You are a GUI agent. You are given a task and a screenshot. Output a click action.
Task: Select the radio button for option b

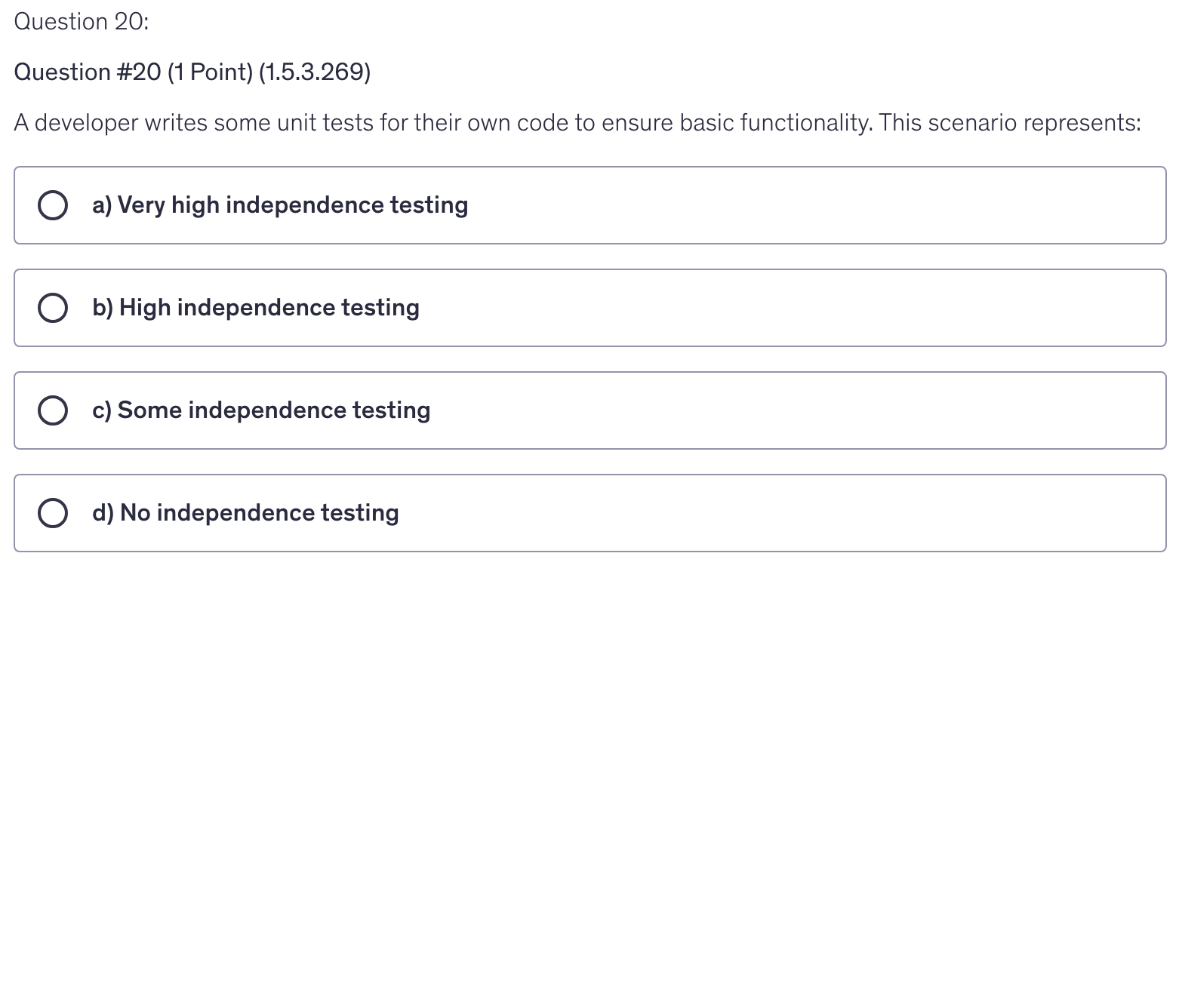point(53,308)
